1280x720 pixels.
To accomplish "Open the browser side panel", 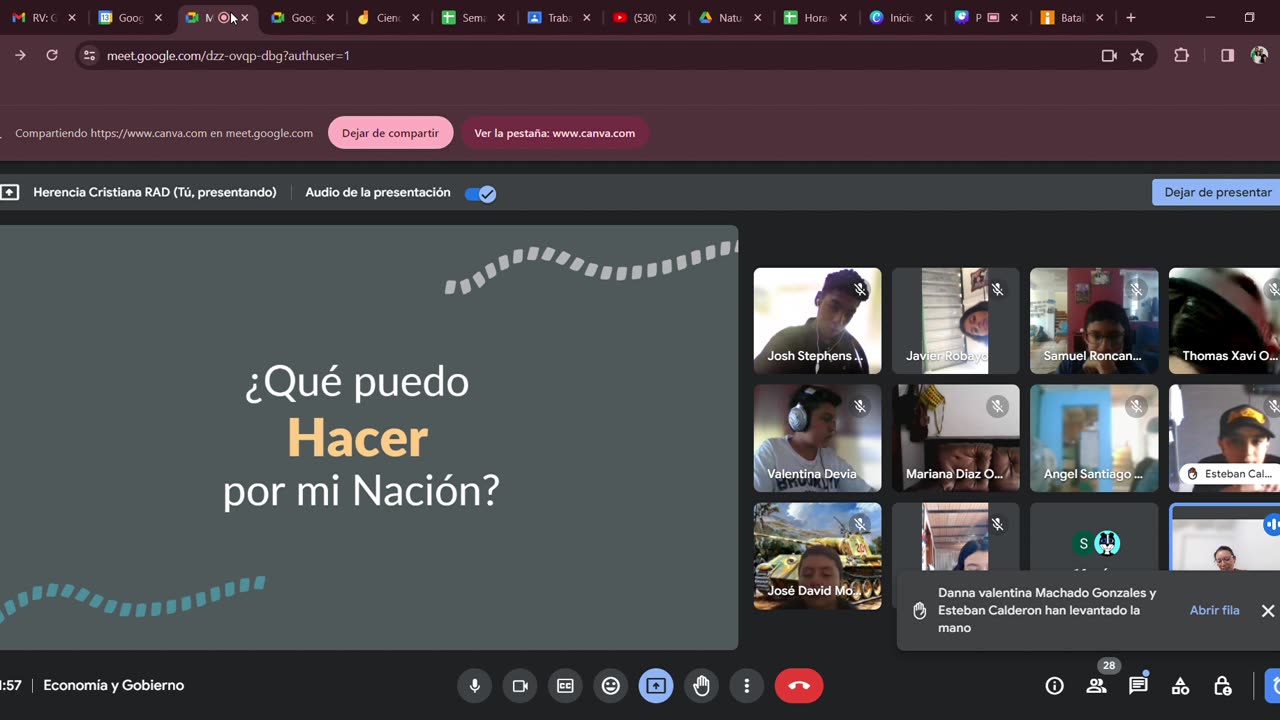I will (1227, 56).
